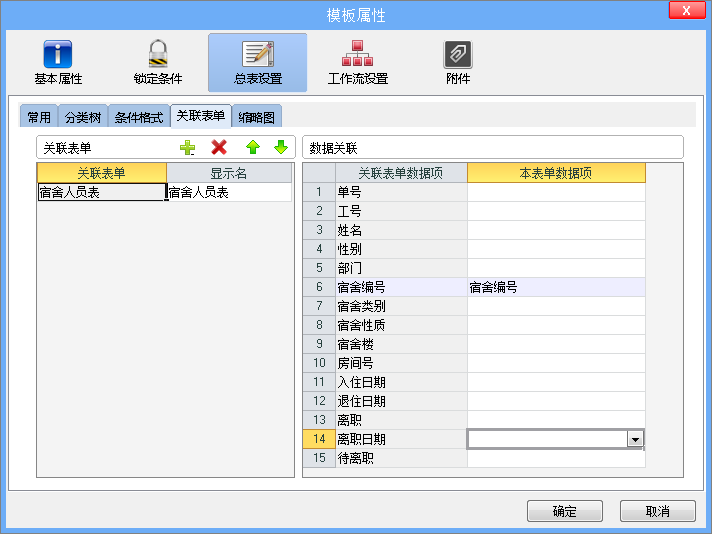Select the 房间号 data item row
The height and width of the screenshot is (534, 712).
point(401,363)
